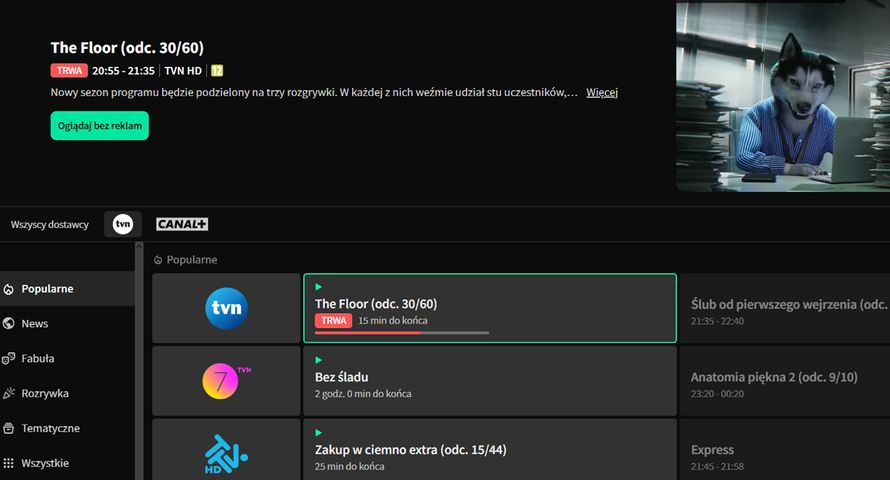Click the Popularne section heading text
This screenshot has width=890, height=480.
click(192, 260)
